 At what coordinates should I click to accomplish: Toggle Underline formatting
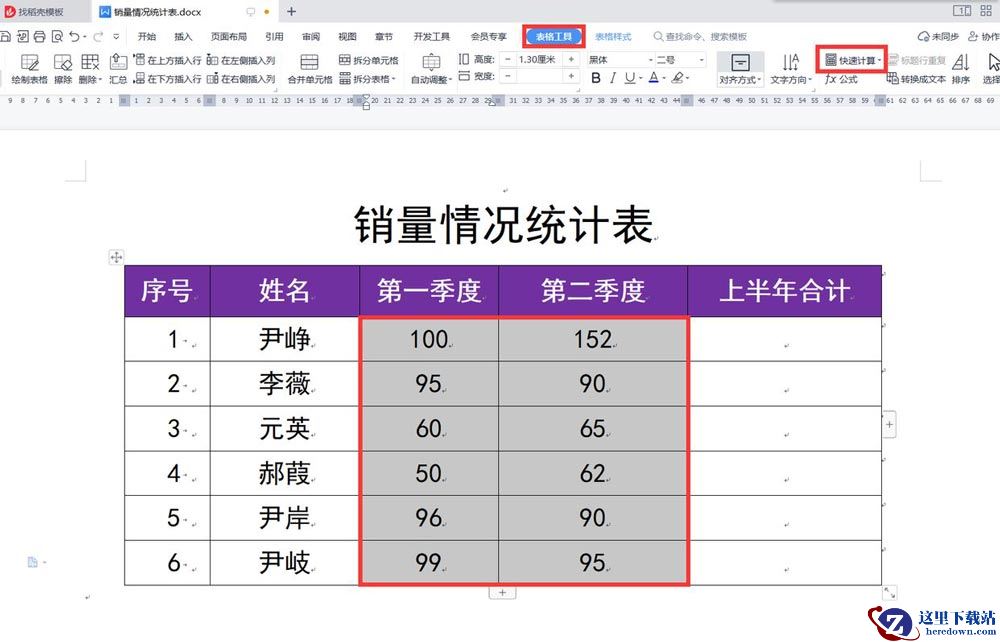pyautogui.click(x=631, y=78)
